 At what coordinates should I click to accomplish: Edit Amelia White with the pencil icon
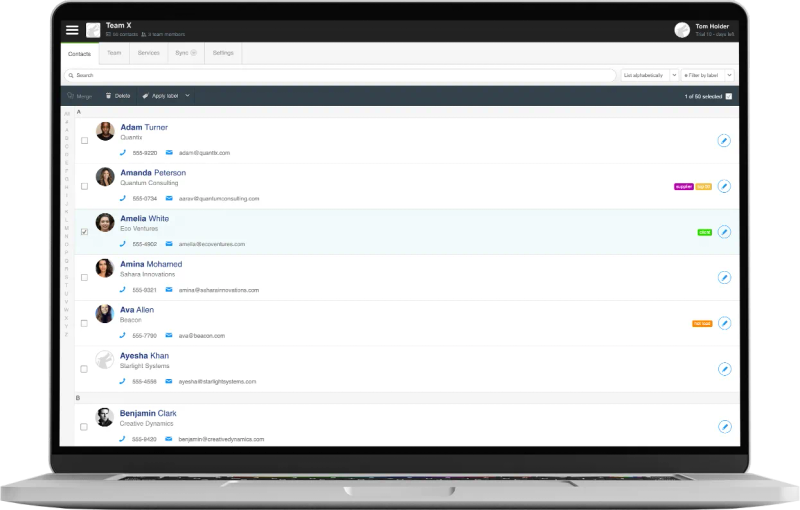click(724, 232)
